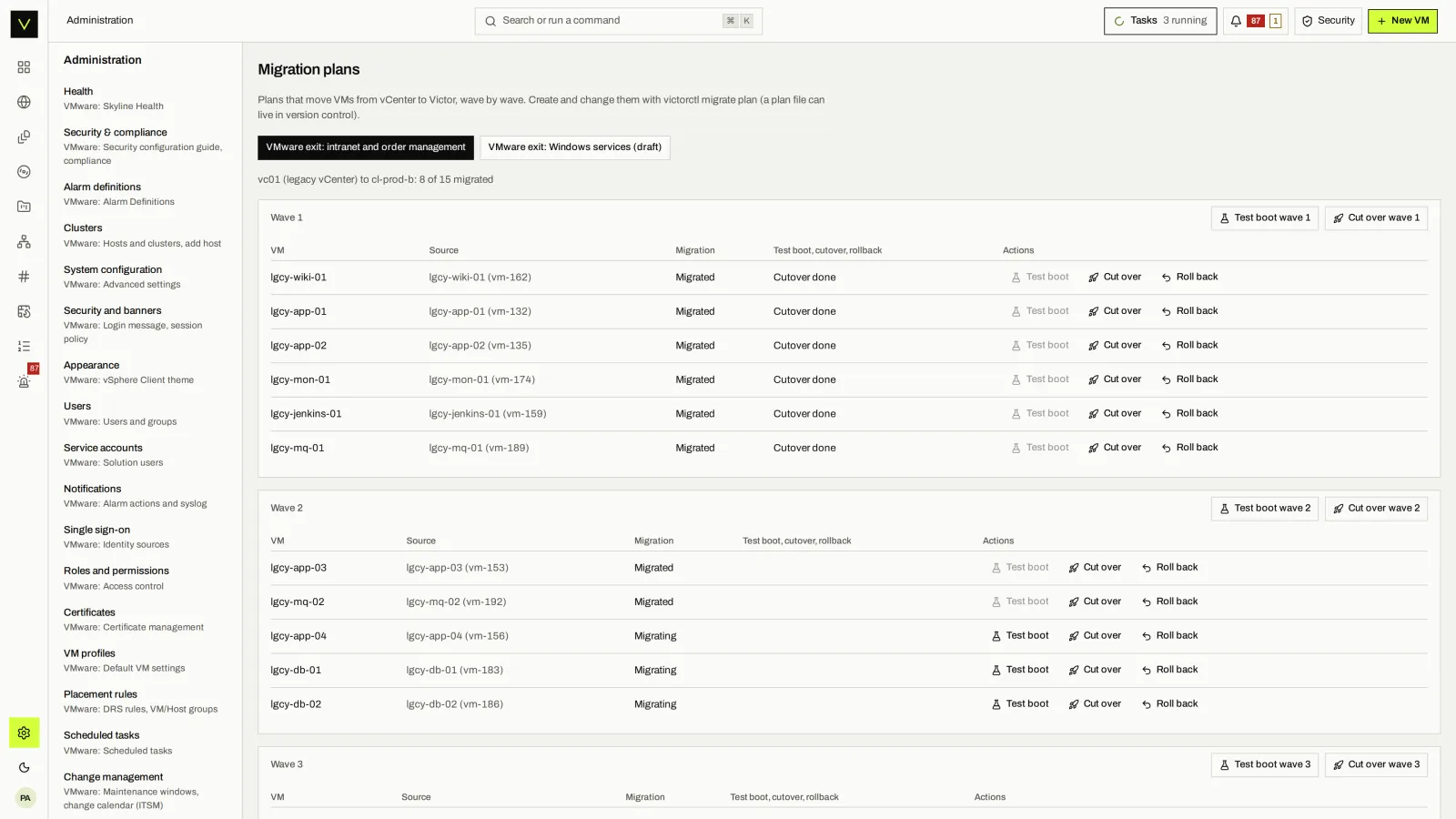This screenshot has height=819, width=1456.
Task: Roll back lgcy-mq-02
Action: coord(1169,602)
